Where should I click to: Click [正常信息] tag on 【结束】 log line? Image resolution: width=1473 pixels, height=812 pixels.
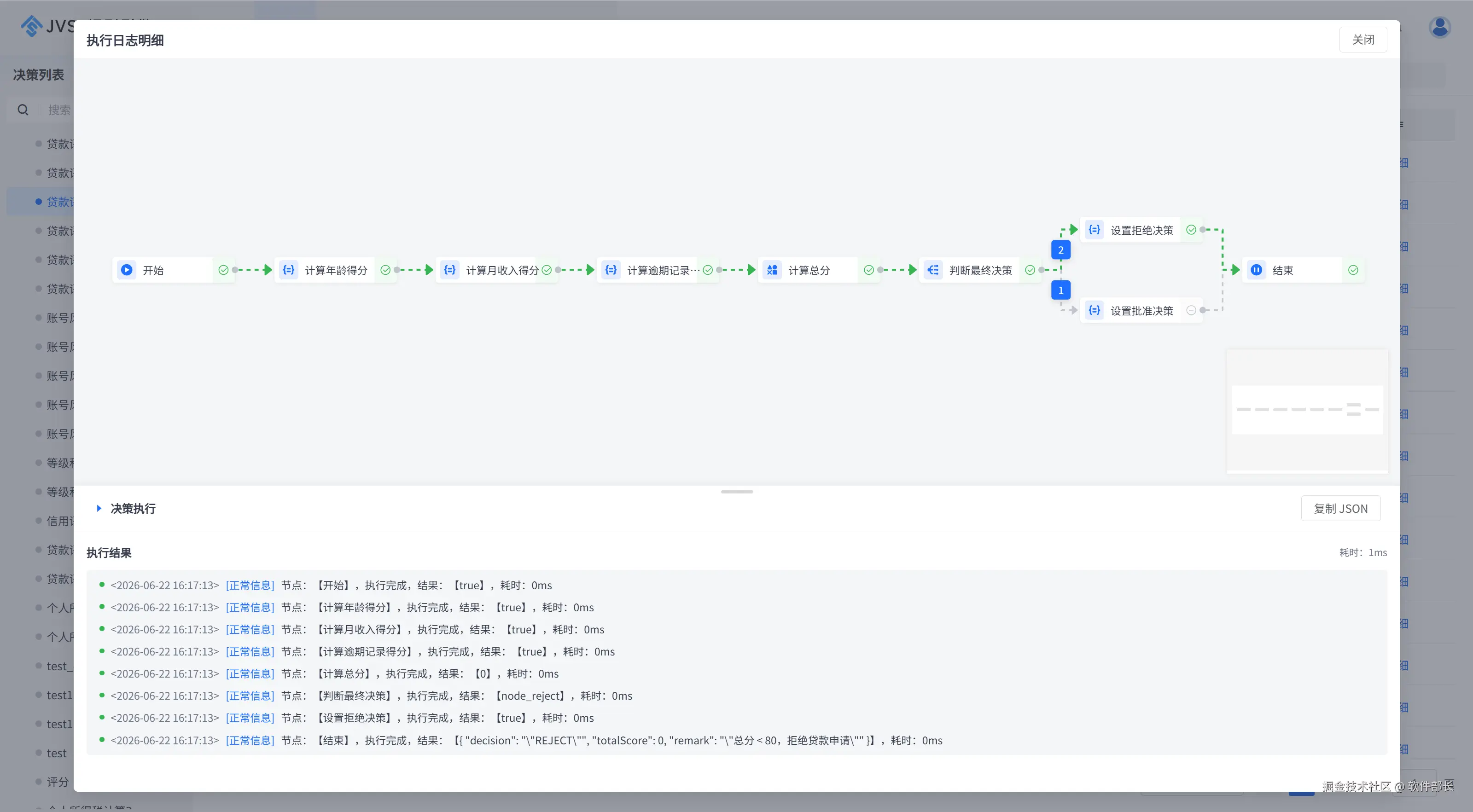coord(250,741)
